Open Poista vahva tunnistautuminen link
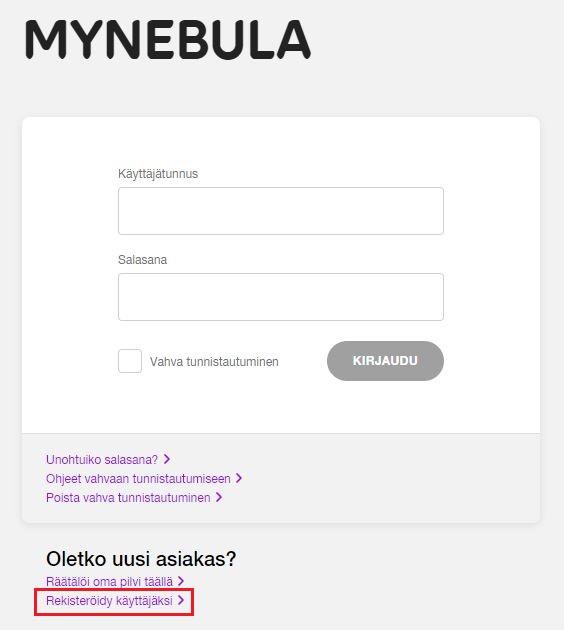The height and width of the screenshot is (630, 564). pyautogui.click(x=128, y=497)
